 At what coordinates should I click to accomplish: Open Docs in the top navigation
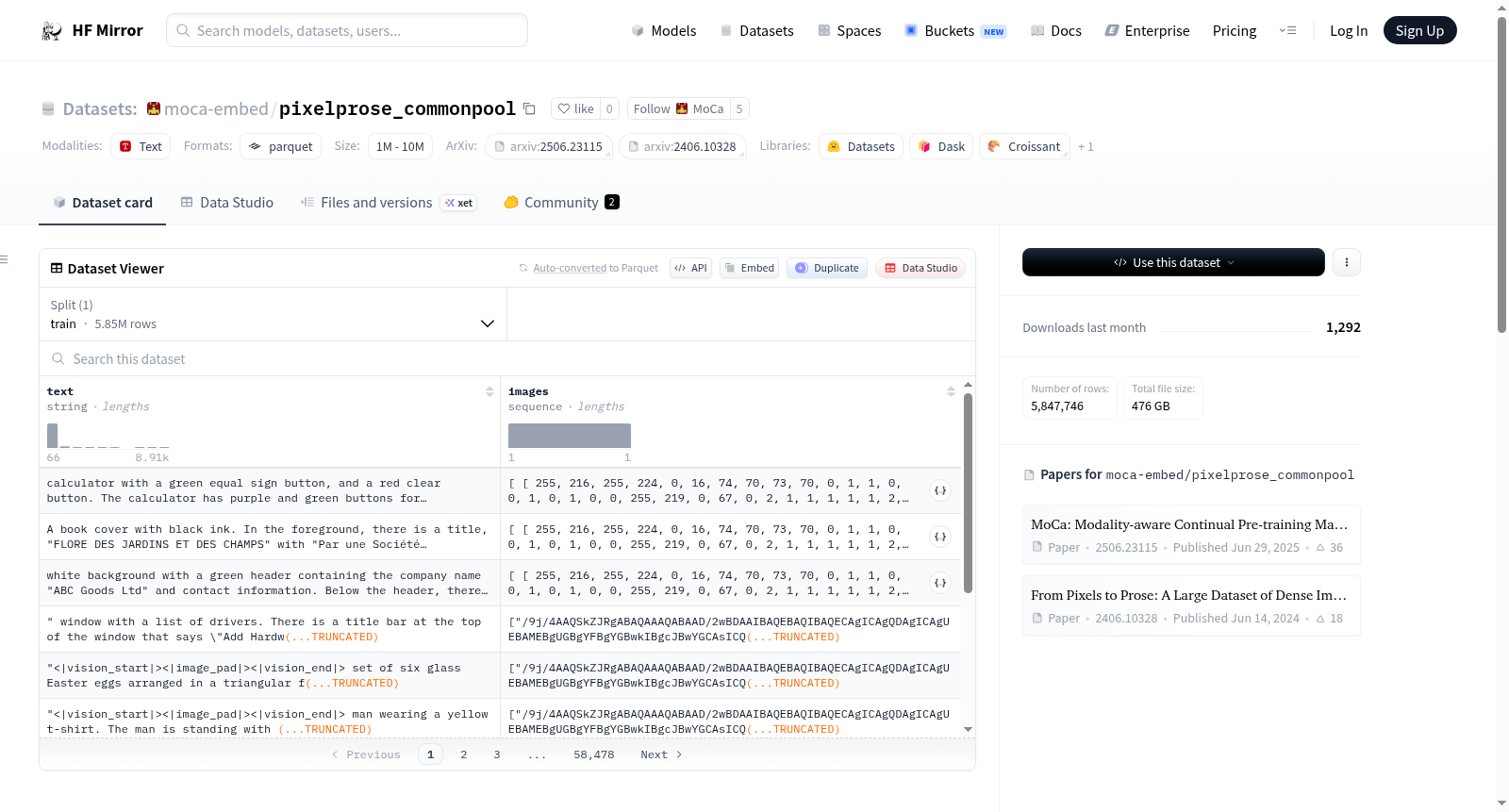[1056, 31]
